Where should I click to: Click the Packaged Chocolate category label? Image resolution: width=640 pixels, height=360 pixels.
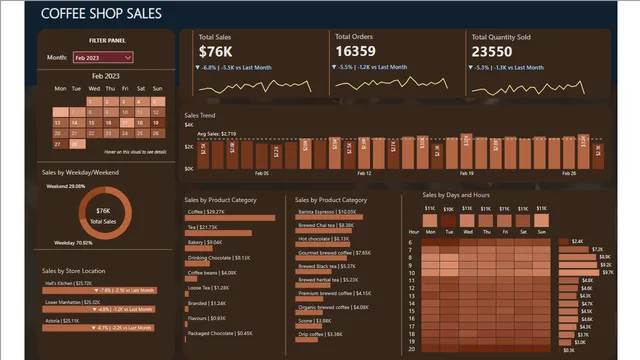pyautogui.click(x=220, y=333)
